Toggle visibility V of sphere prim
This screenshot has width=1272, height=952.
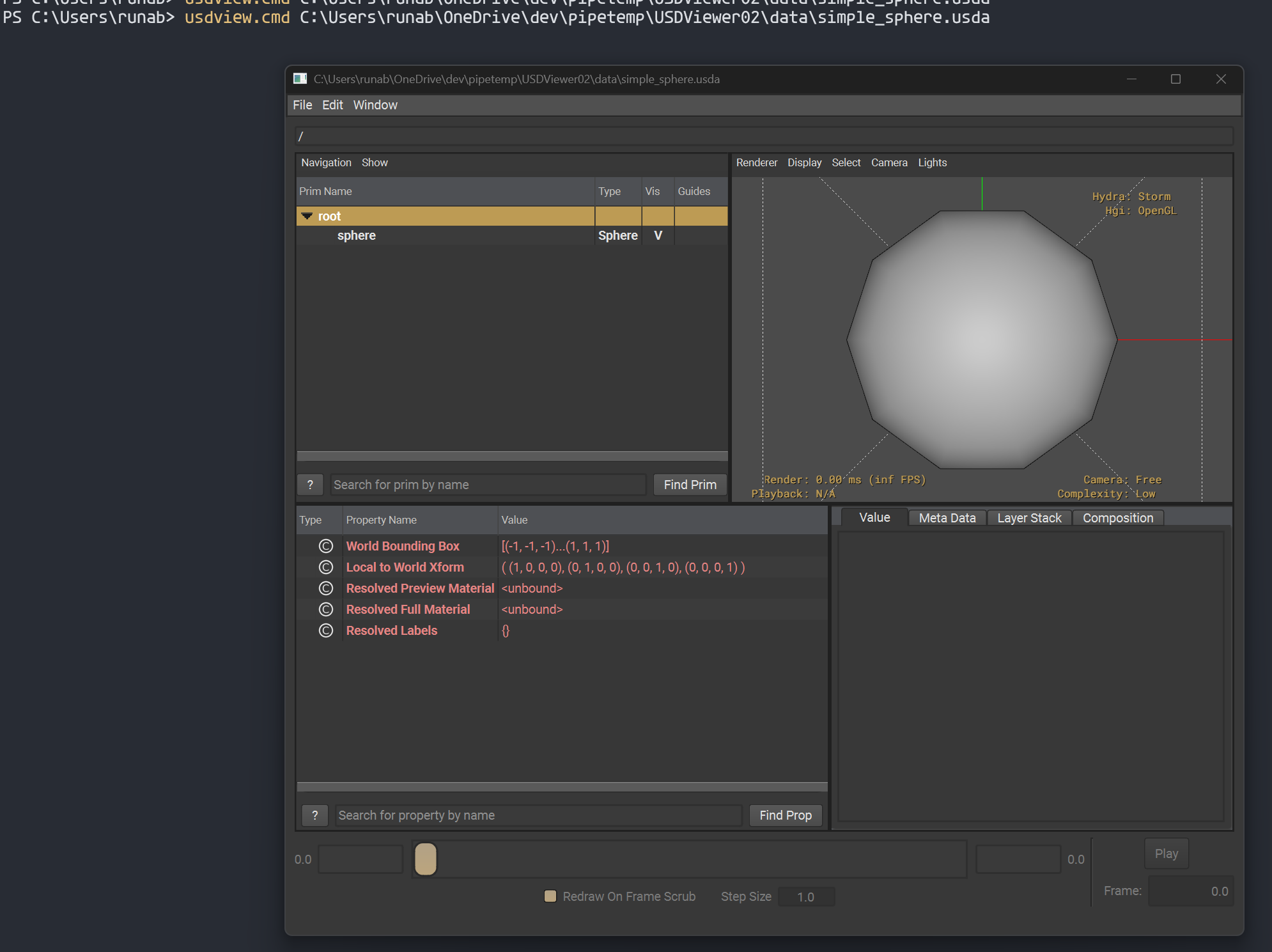658,235
